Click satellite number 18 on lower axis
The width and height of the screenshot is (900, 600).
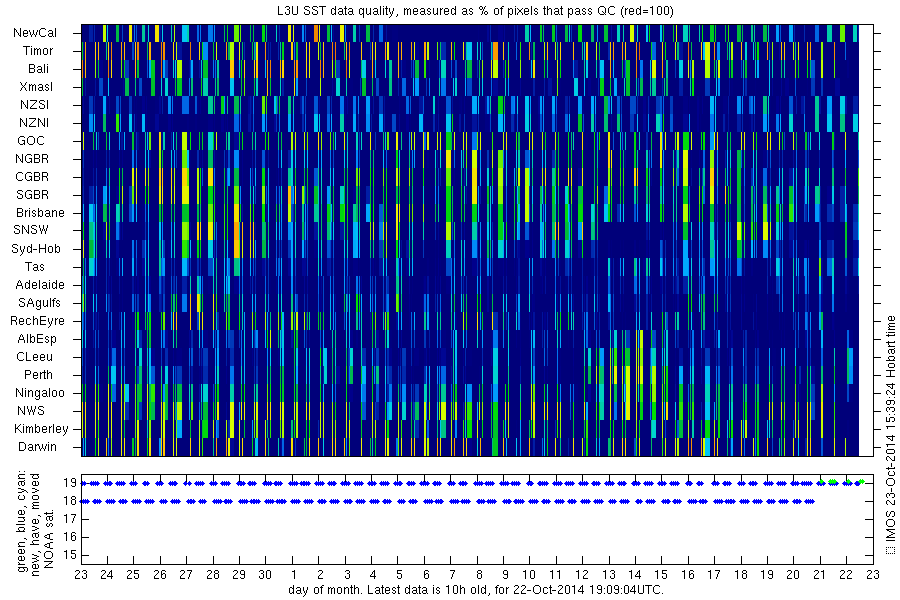click(x=70, y=501)
